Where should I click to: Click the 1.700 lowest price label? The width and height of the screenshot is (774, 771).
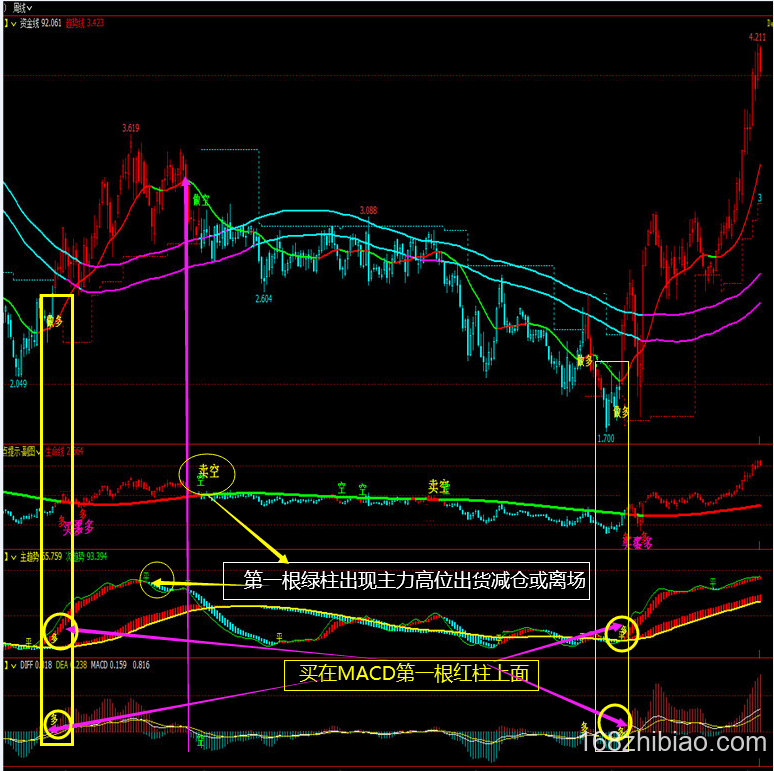click(x=605, y=438)
